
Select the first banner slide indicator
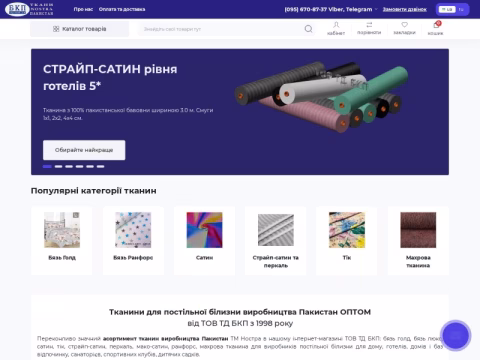[47, 166]
